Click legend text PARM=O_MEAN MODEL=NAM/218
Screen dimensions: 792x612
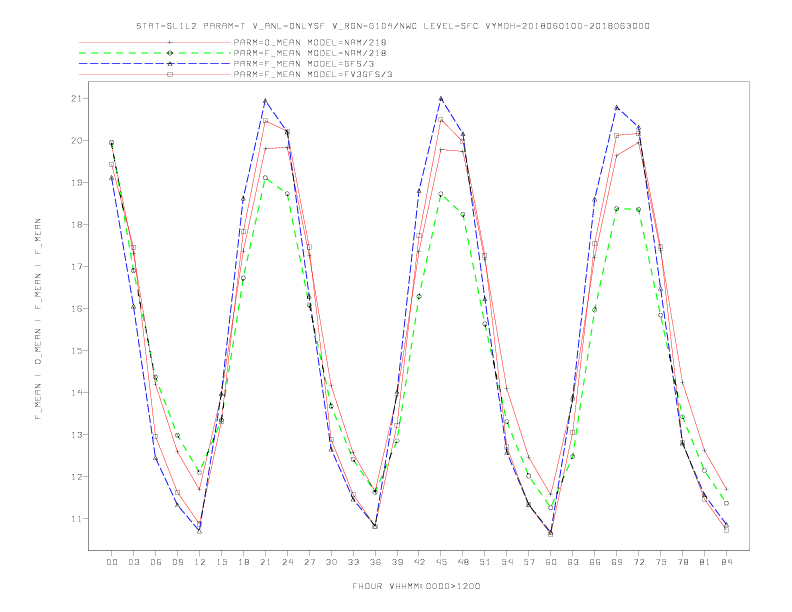tap(310, 42)
